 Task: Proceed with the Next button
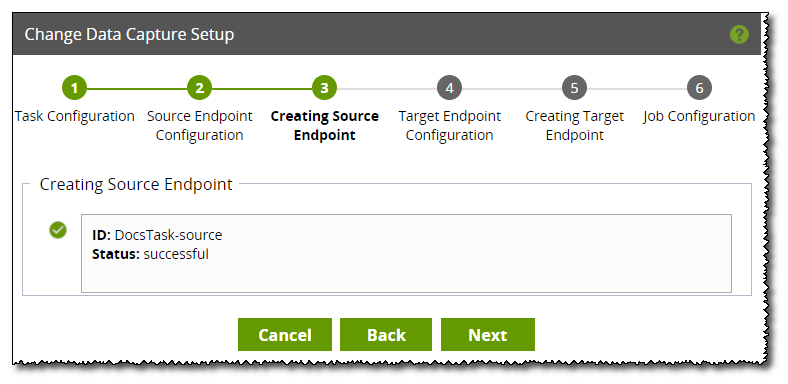tap(487, 335)
